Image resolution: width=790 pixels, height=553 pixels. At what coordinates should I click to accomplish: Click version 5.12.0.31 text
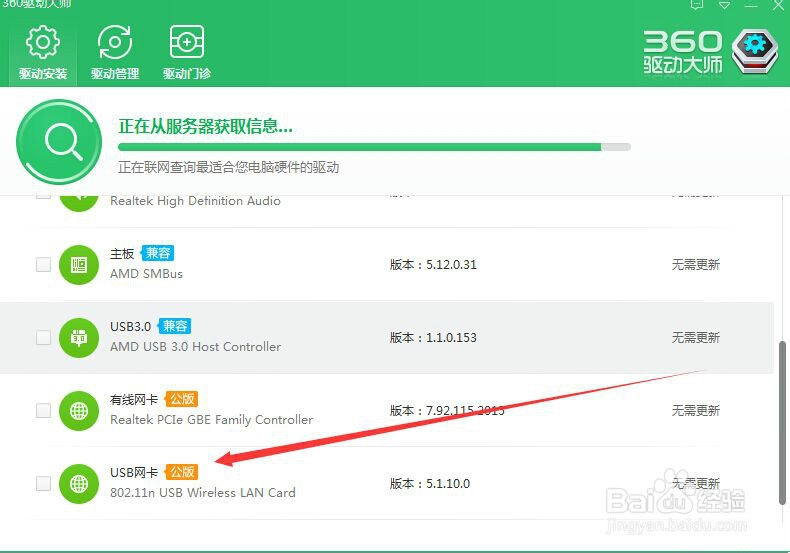[433, 264]
